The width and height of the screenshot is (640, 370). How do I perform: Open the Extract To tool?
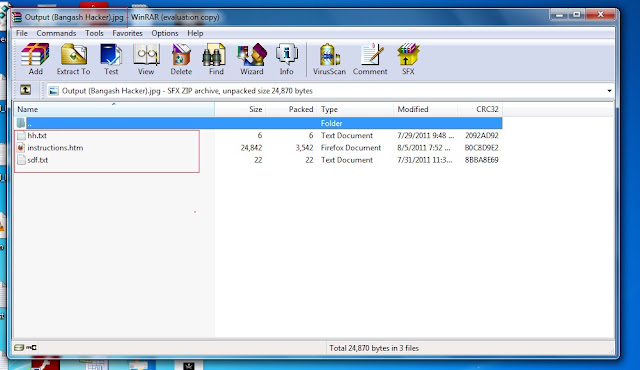[x=73, y=59]
